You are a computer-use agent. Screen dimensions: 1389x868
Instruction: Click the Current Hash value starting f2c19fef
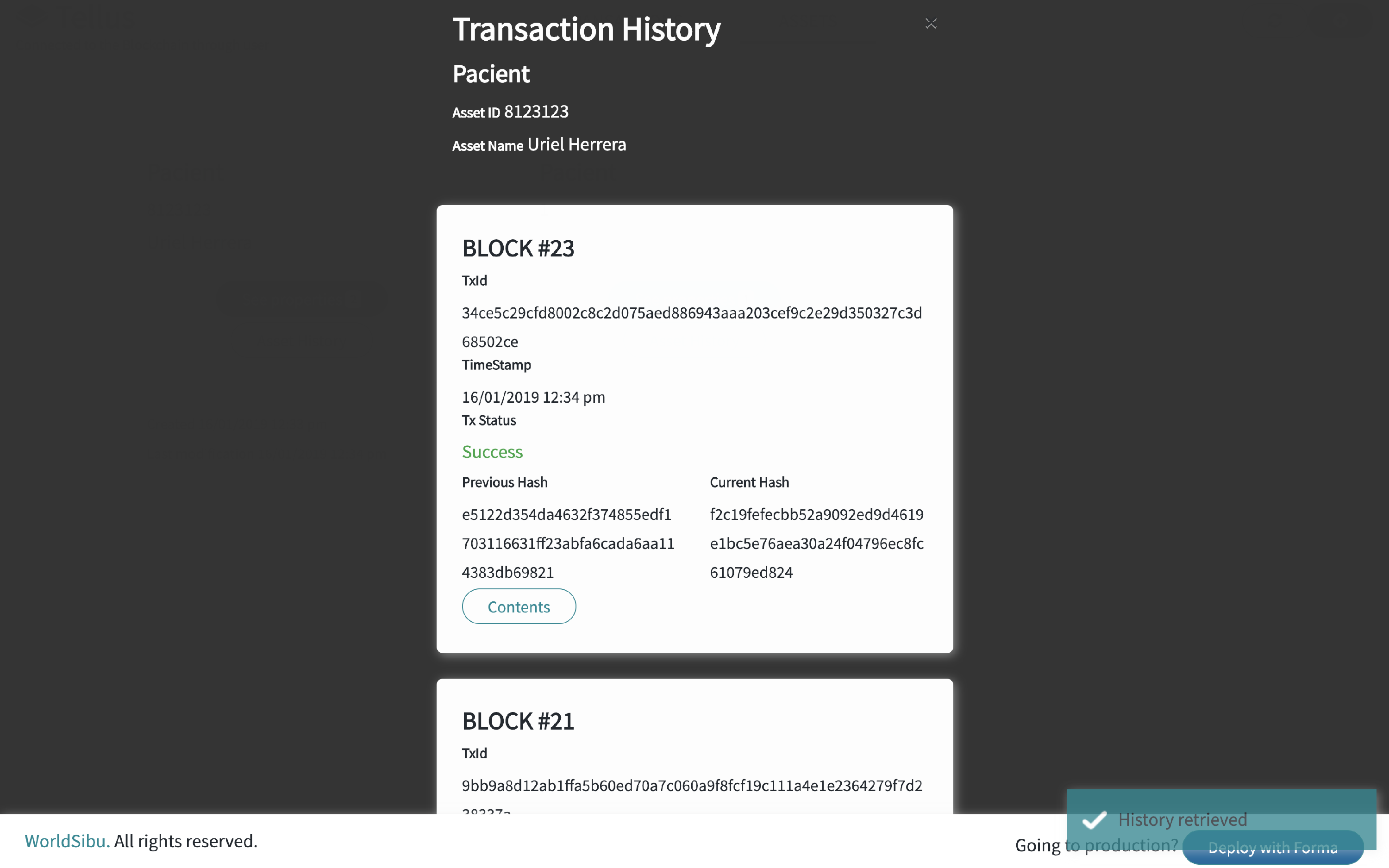point(817,543)
